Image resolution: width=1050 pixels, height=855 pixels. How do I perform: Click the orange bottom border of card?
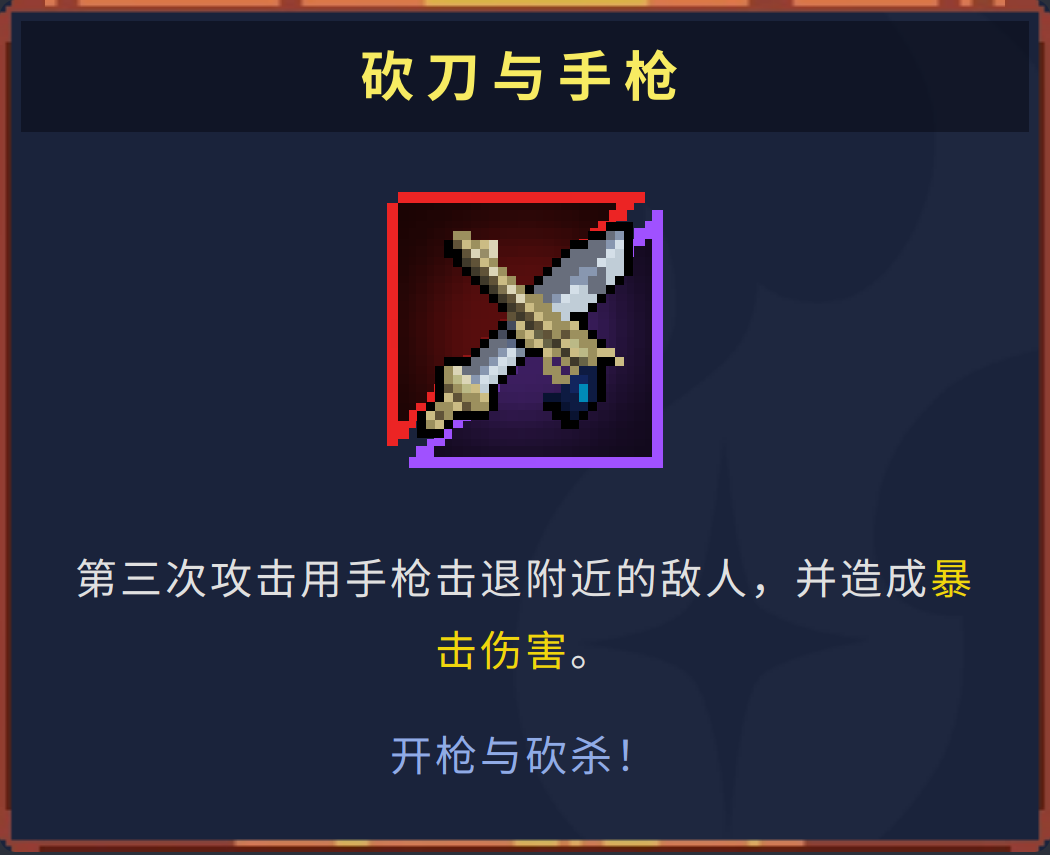pyautogui.click(x=525, y=847)
